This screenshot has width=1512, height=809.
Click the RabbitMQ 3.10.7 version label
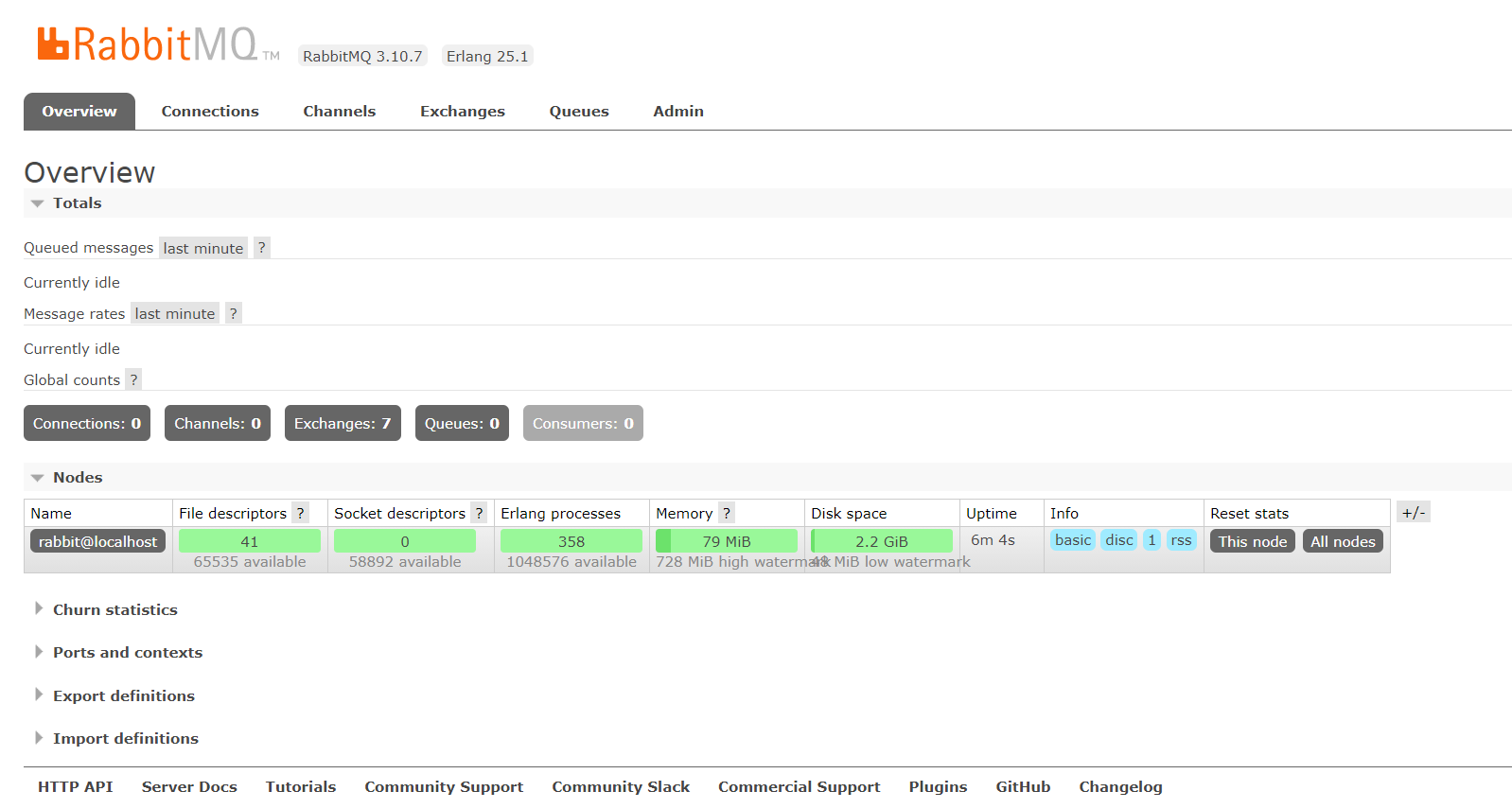362,56
